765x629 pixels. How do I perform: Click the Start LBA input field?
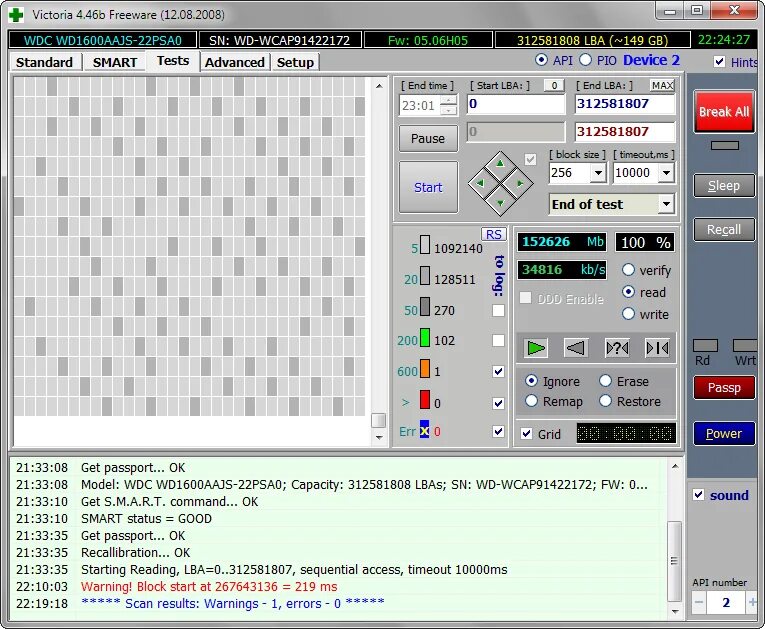(x=516, y=104)
